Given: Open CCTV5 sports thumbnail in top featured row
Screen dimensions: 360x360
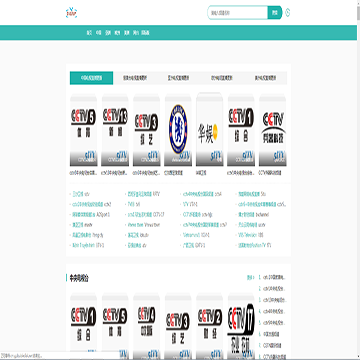Looking at the screenshot, I should click(83, 130).
